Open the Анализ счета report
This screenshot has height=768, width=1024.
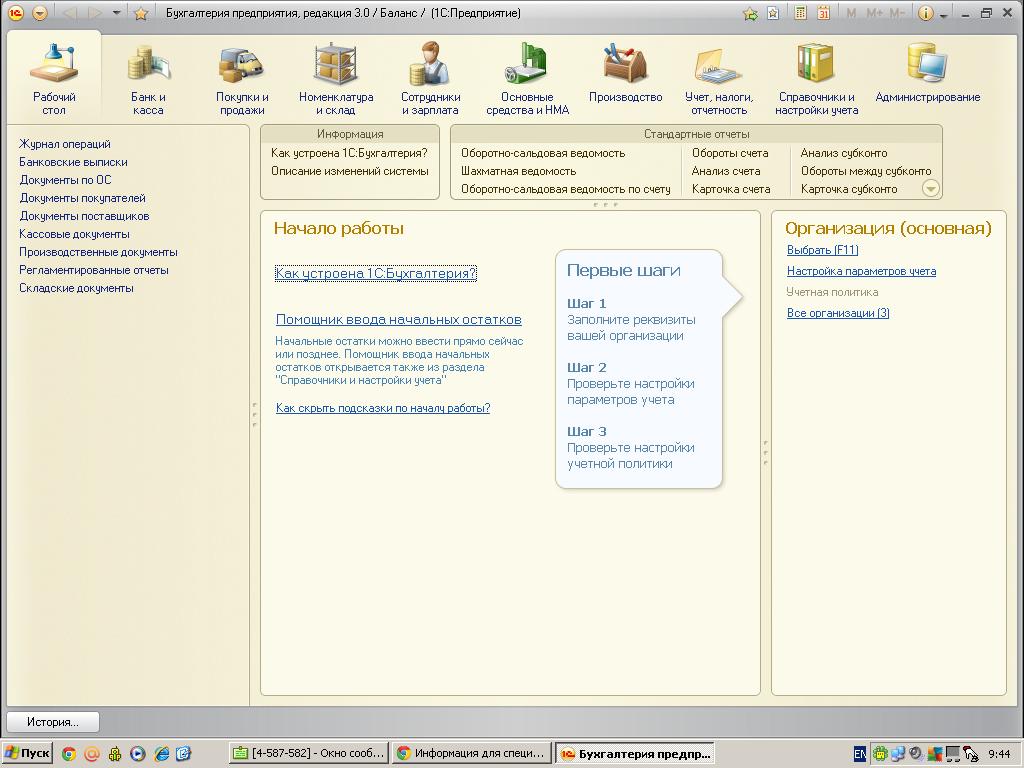(726, 171)
